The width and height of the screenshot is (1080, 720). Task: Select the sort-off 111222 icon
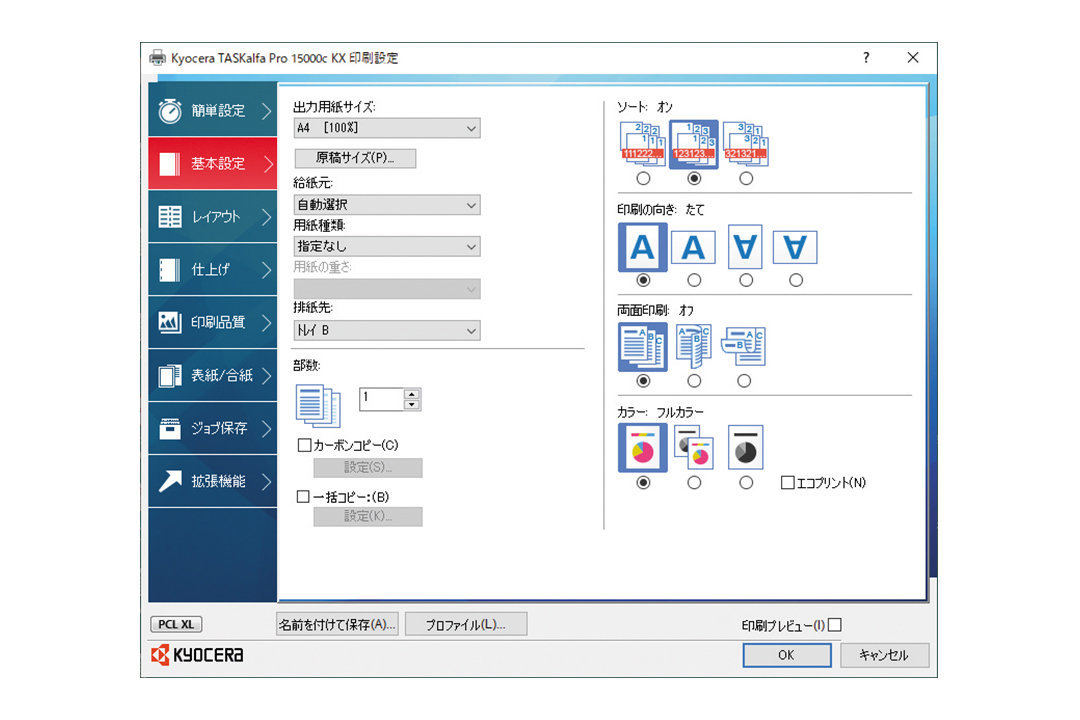click(643, 145)
